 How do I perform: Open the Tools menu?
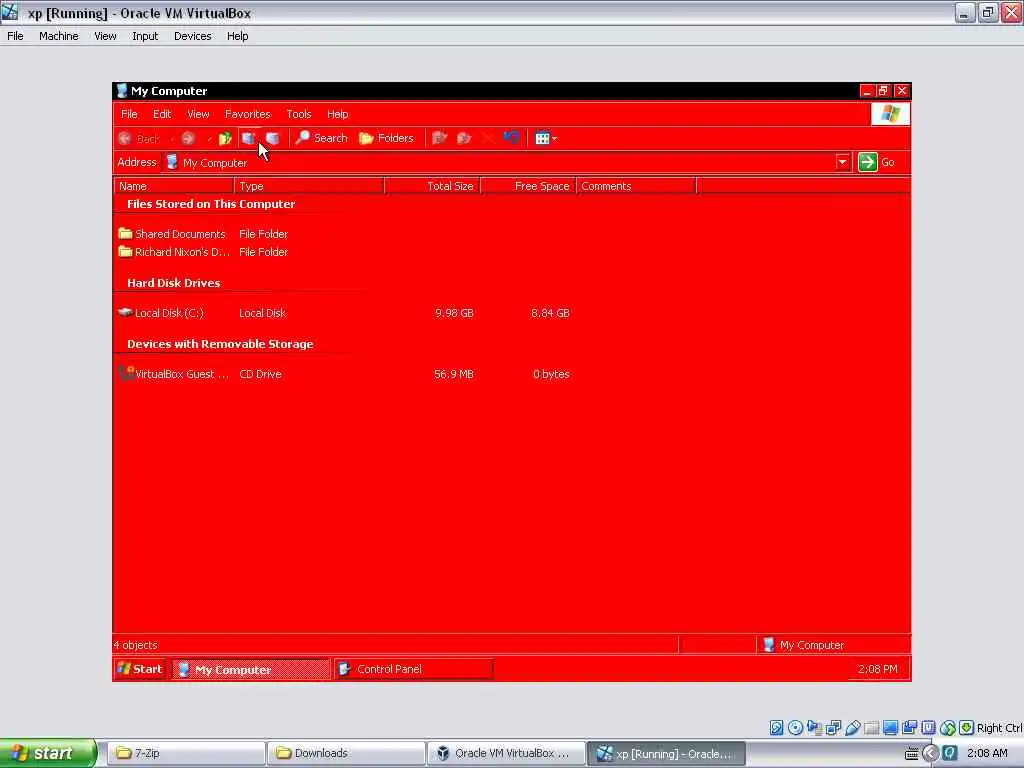click(299, 114)
